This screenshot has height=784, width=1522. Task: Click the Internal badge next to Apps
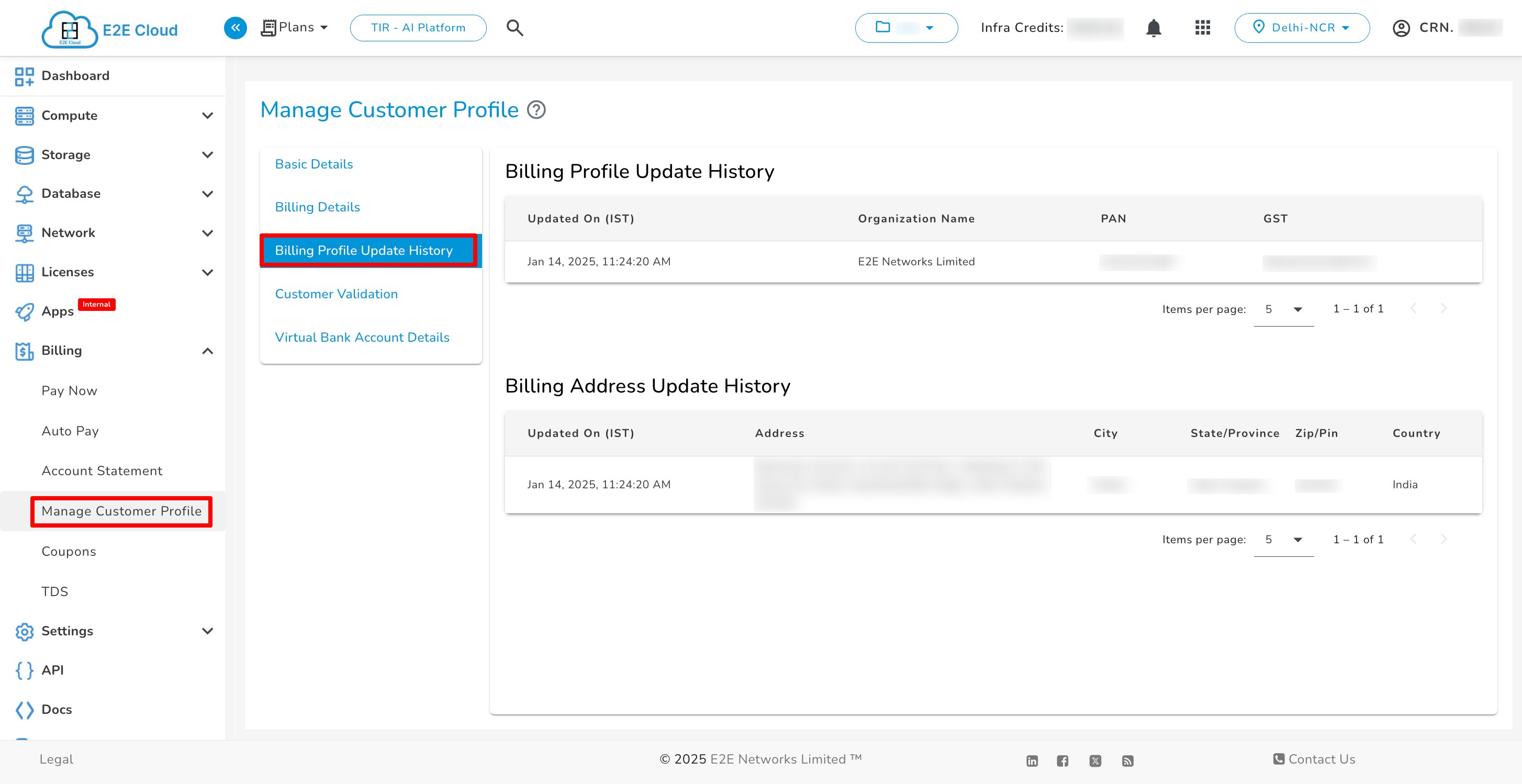[96, 304]
